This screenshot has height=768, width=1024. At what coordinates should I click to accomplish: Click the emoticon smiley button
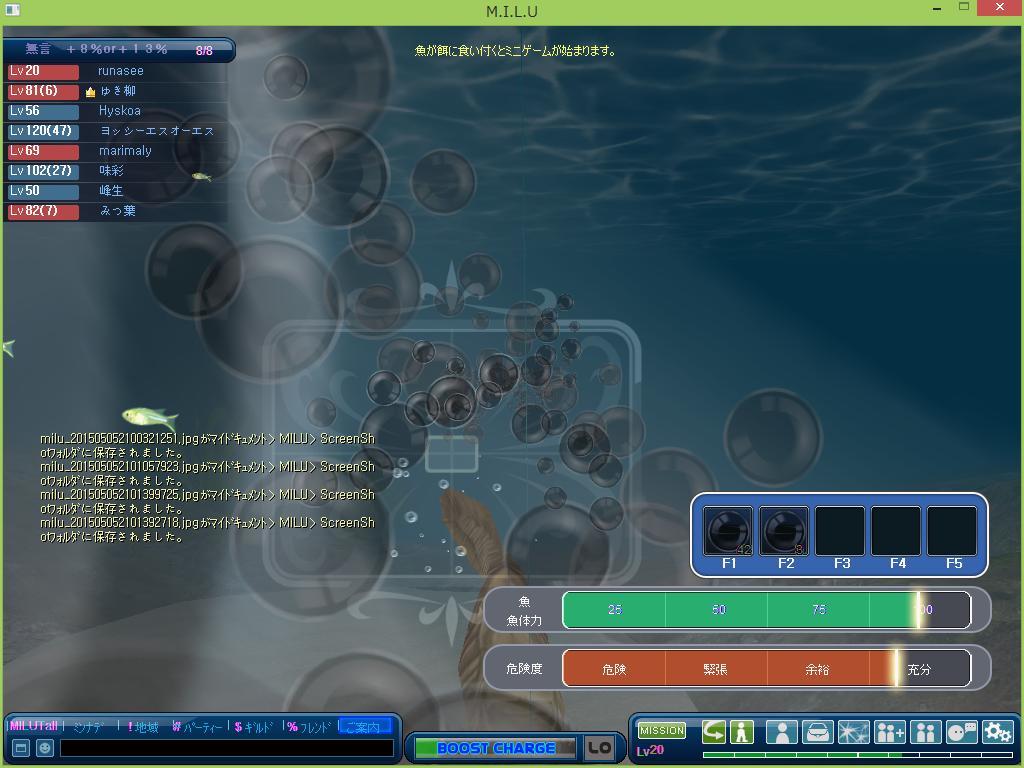pyautogui.click(x=45, y=748)
